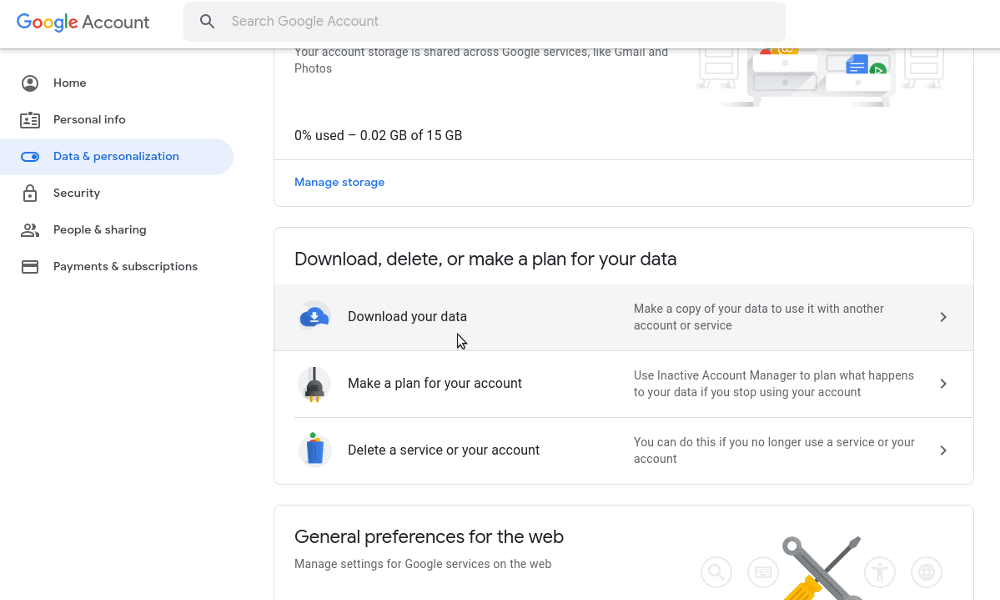Screen dimensions: 1000x600
Task: Click the web preferences tools illustration
Action: coord(821,569)
